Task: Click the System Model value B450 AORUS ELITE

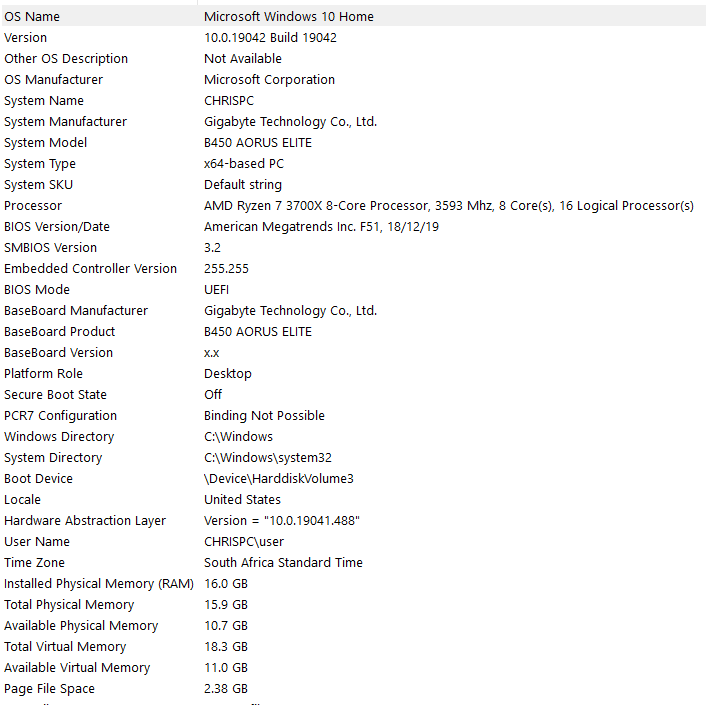Action: [x=258, y=143]
